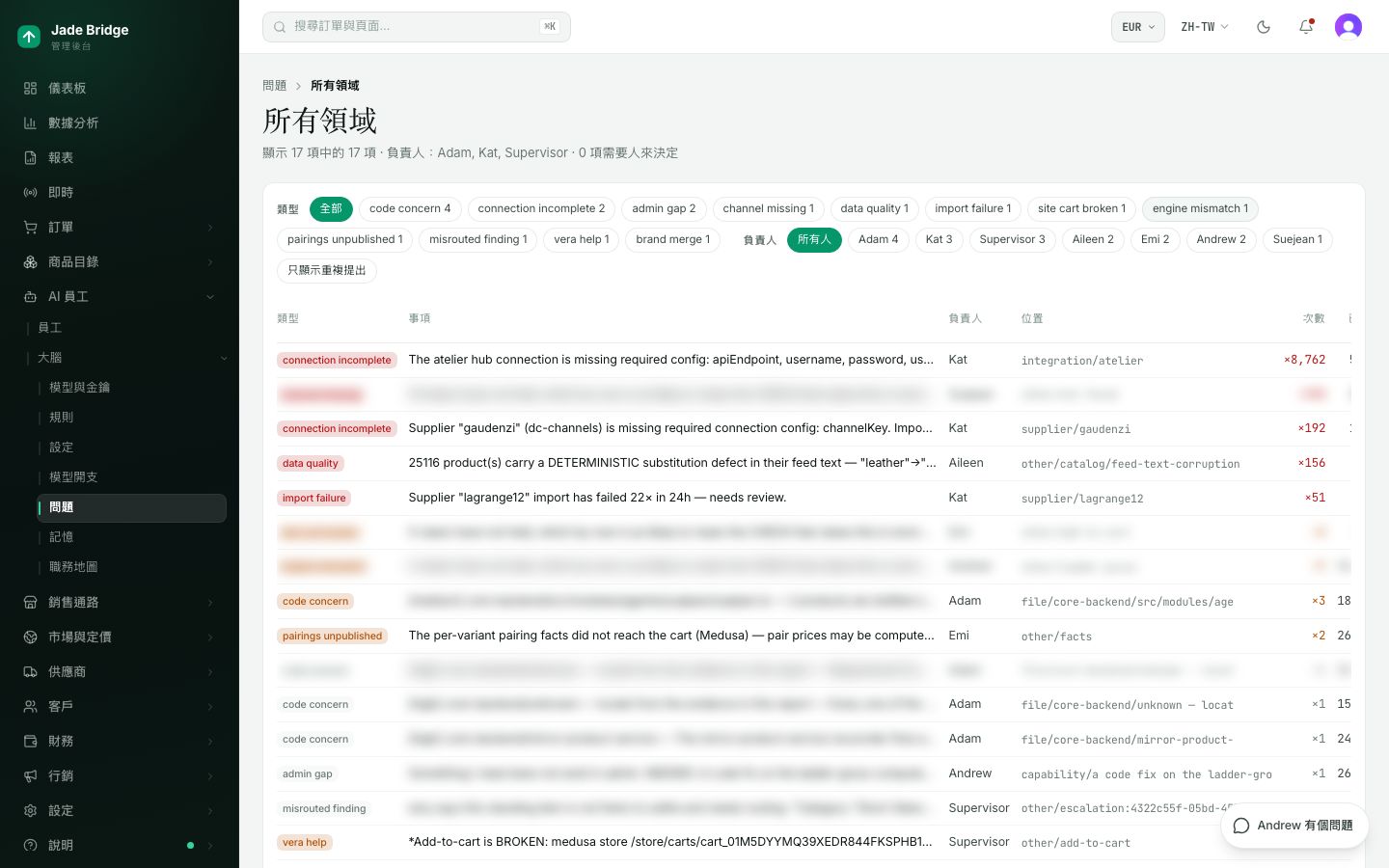Open the 儀表板 dashboard icon

coord(30,88)
